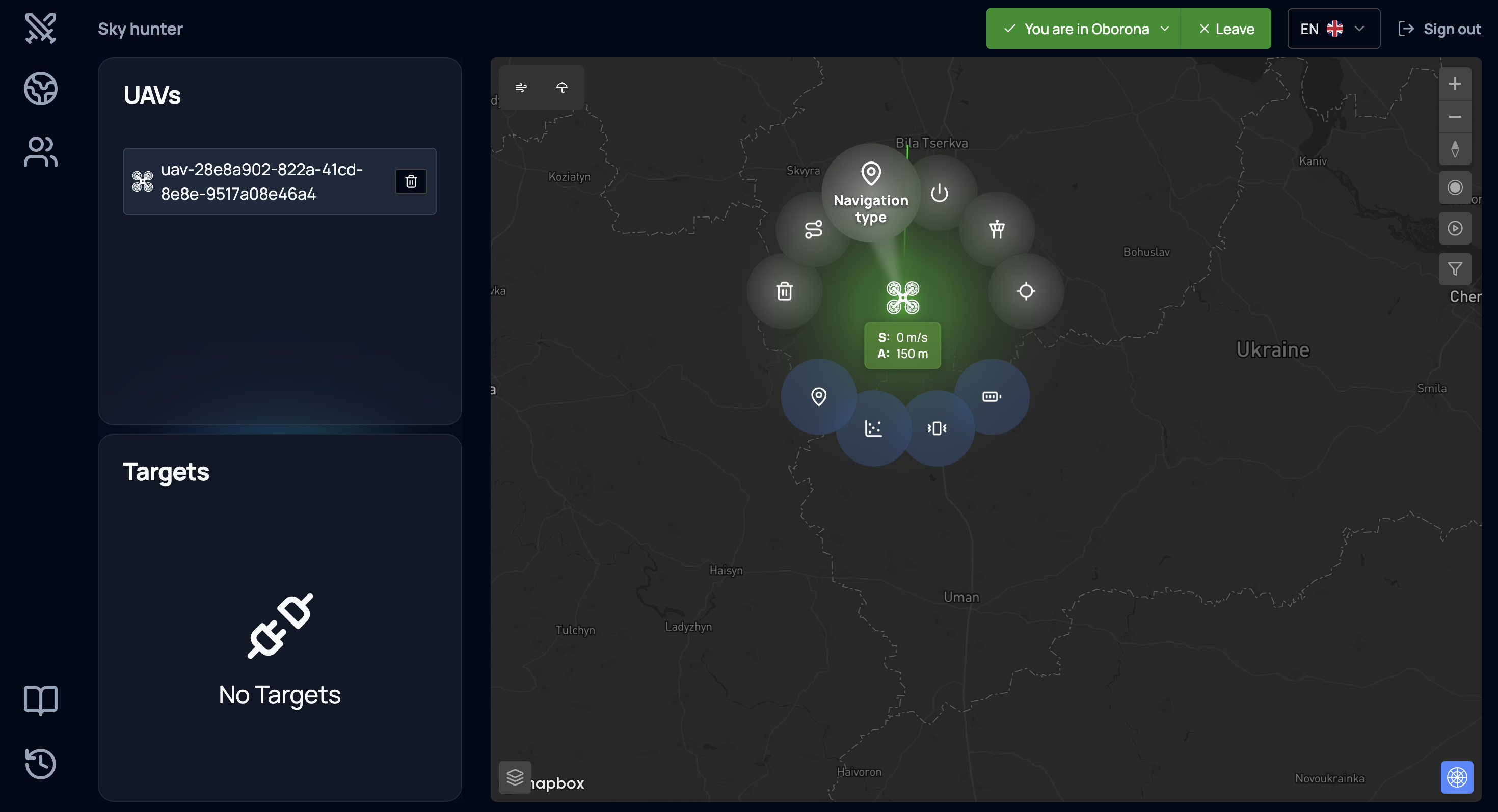This screenshot has width=1498, height=812.
Task: Toggle the record circle map control
Action: point(1454,187)
